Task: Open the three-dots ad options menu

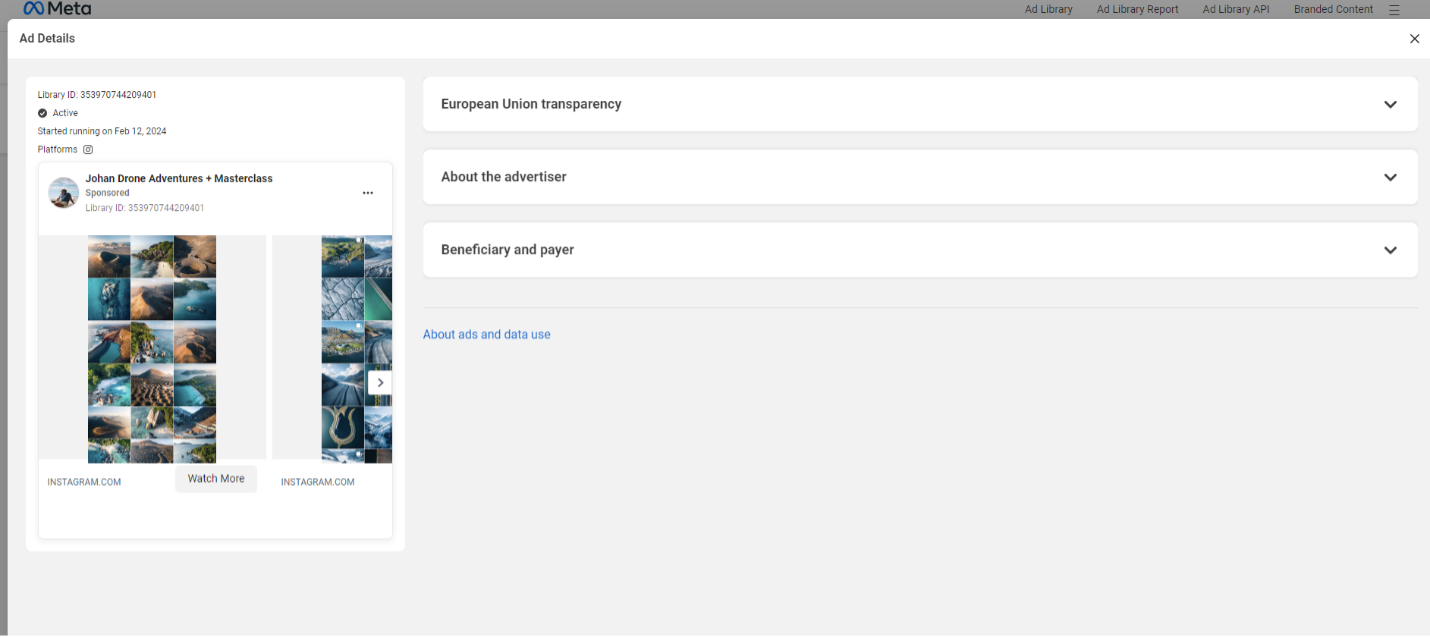Action: [368, 193]
